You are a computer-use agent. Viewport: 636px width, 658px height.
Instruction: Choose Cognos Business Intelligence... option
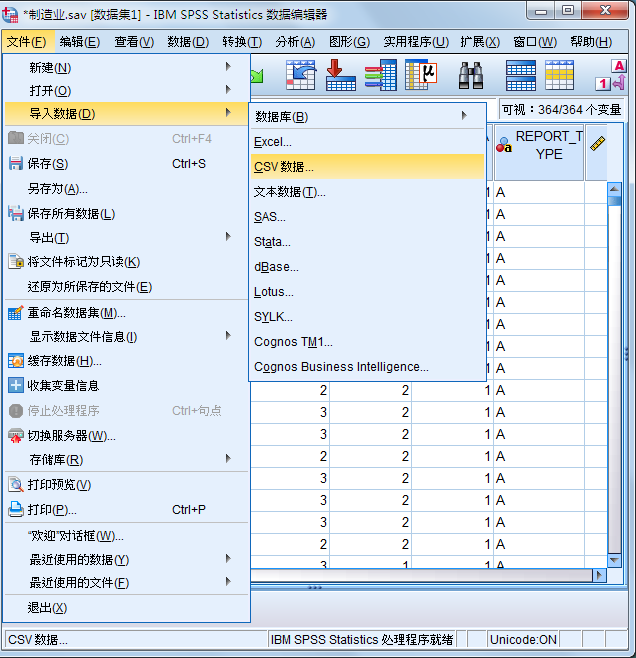(368, 367)
